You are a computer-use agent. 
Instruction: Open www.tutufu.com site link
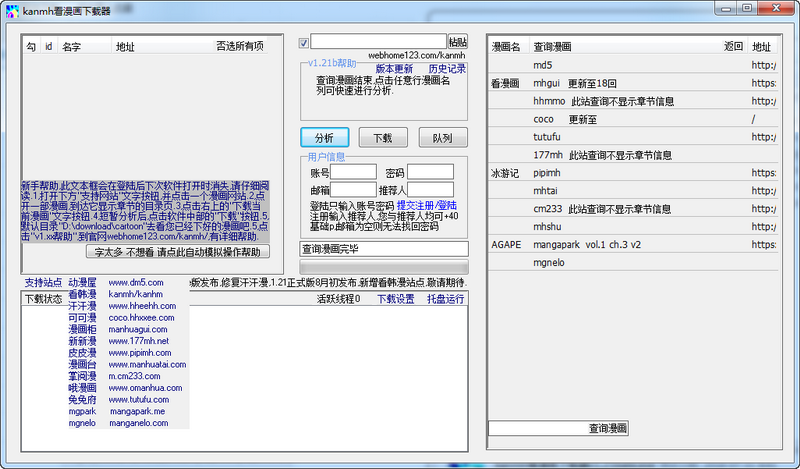tap(139, 400)
